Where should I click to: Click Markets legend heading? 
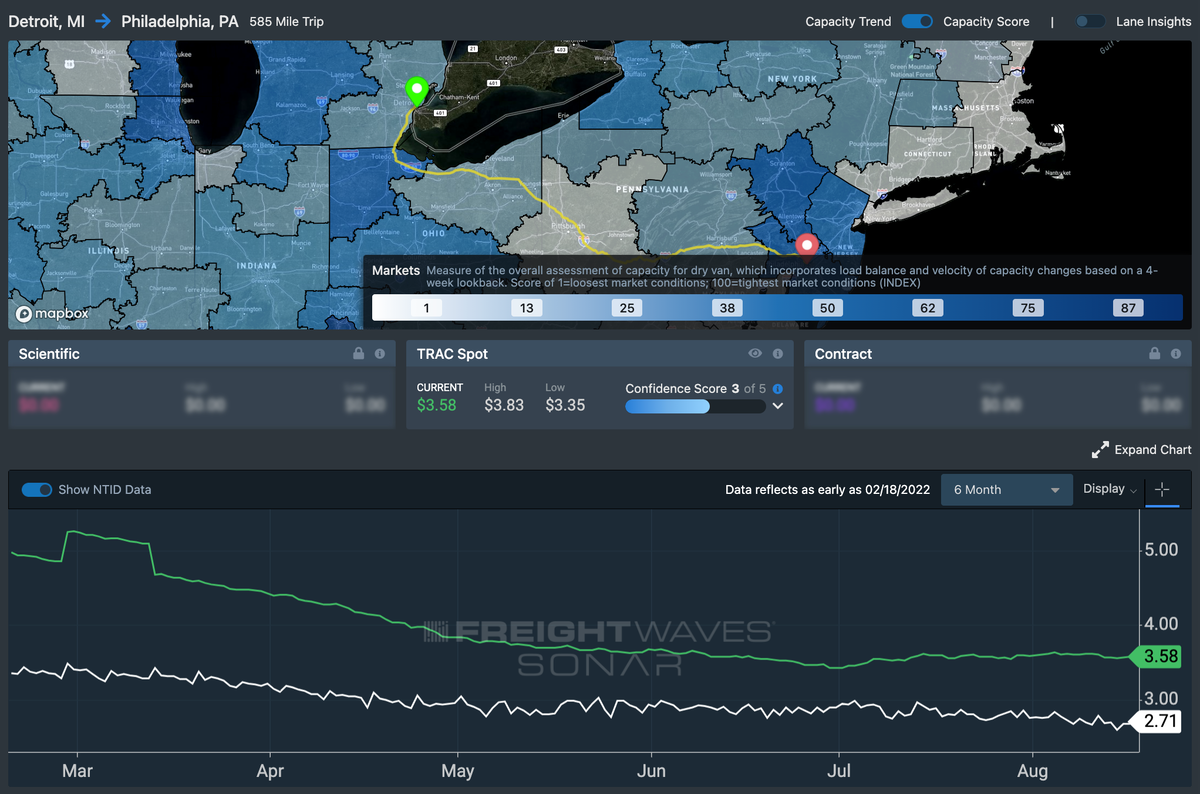pos(396,271)
